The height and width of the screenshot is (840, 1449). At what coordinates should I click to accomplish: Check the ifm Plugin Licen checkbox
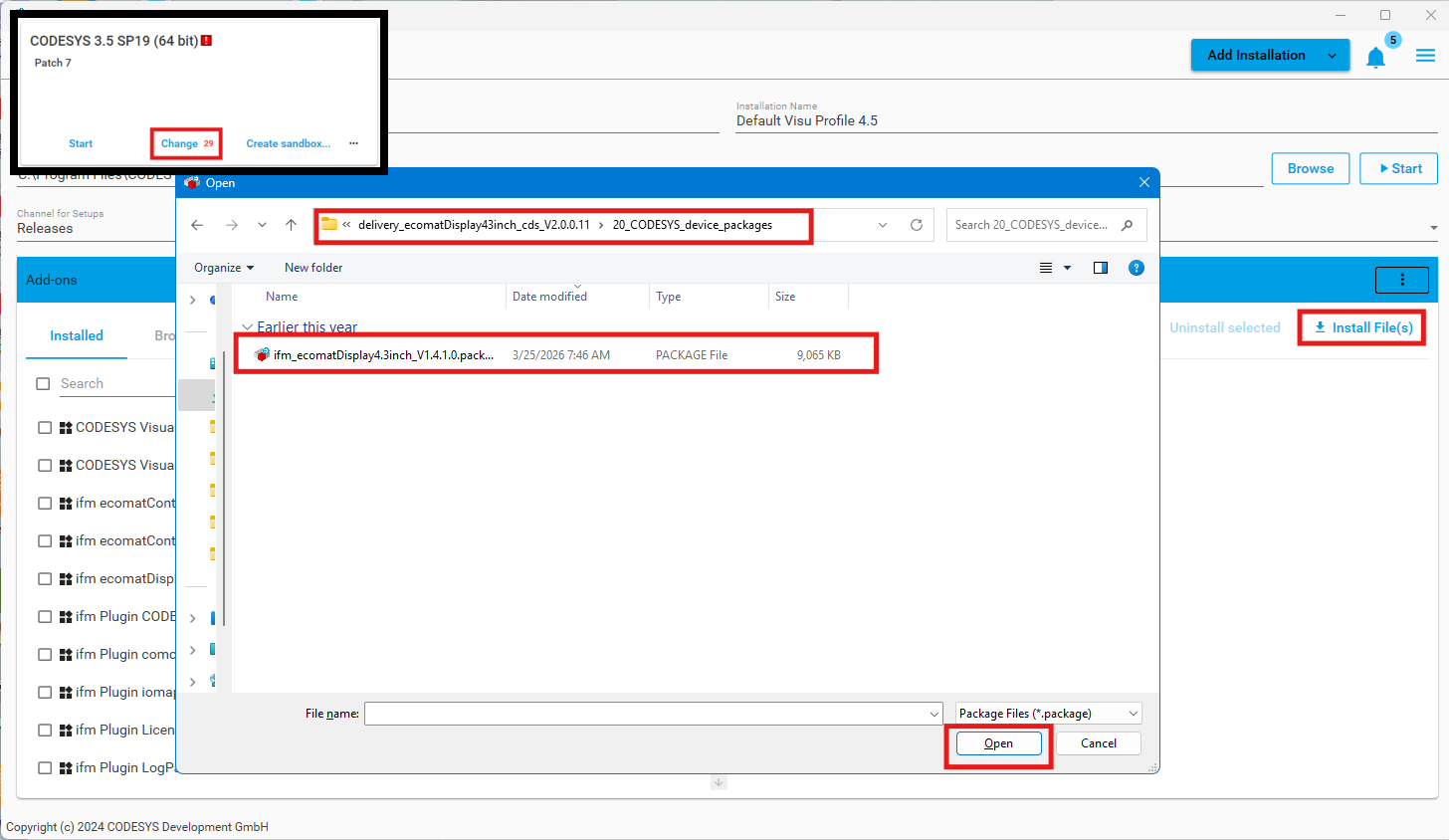[x=45, y=731]
